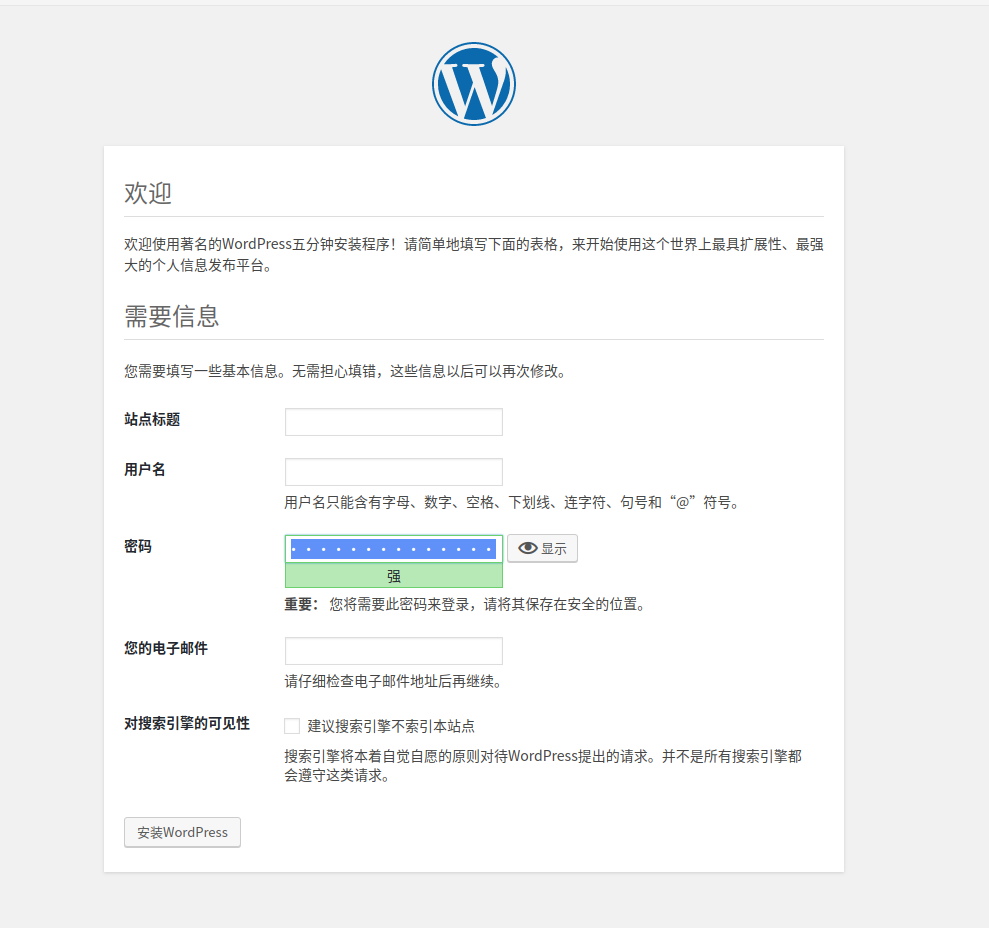Viewport: 989px width, 928px height.
Task: Click the 站点标题 label
Action: [152, 420]
